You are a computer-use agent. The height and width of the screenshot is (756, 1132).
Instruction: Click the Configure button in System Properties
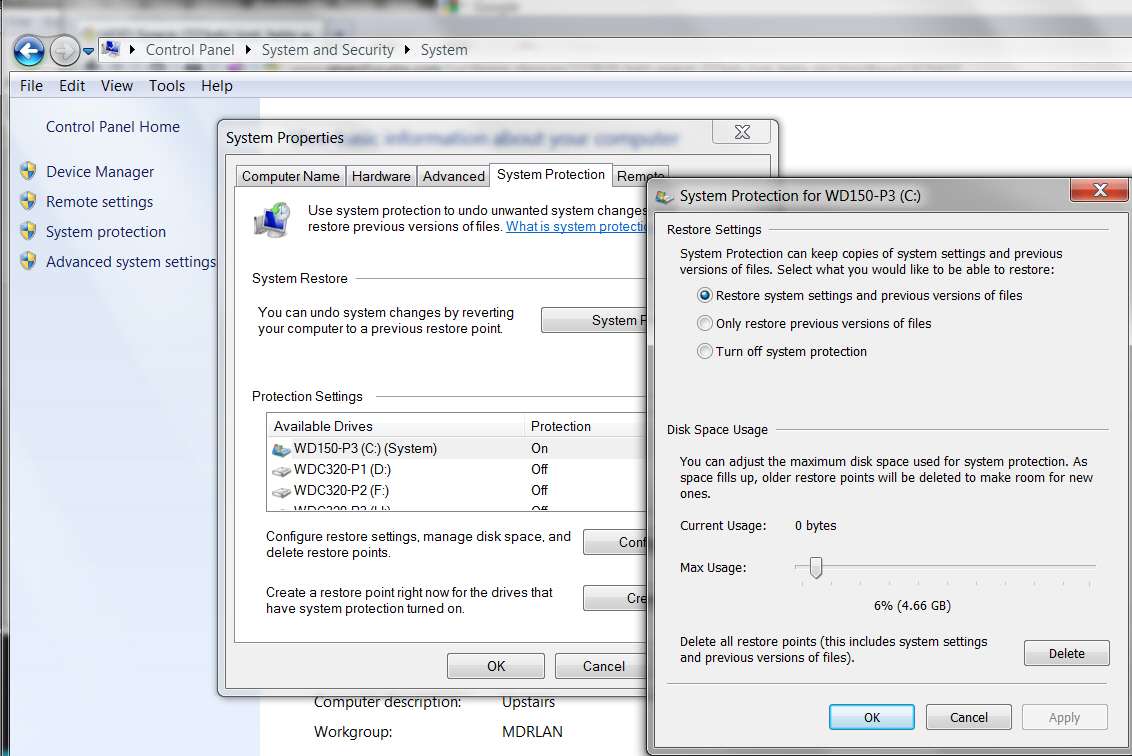(615, 542)
